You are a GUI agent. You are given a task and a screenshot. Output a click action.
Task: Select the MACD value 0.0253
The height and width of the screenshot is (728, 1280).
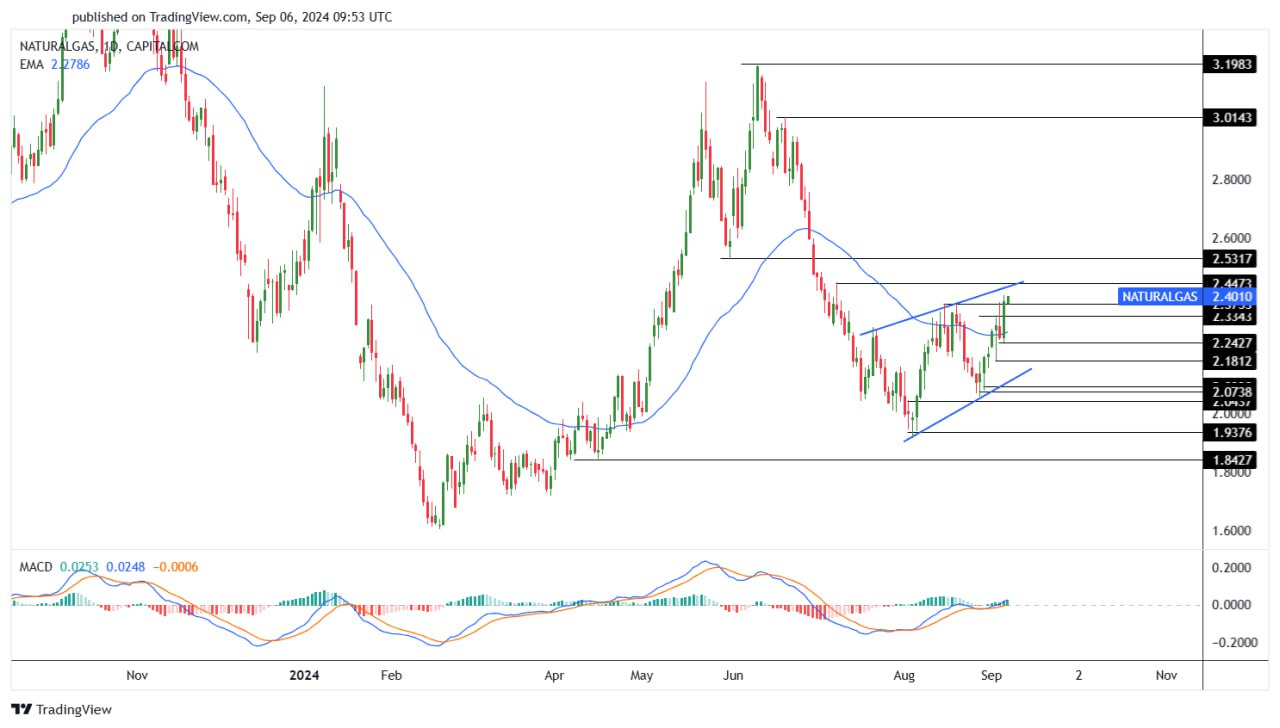coord(78,567)
